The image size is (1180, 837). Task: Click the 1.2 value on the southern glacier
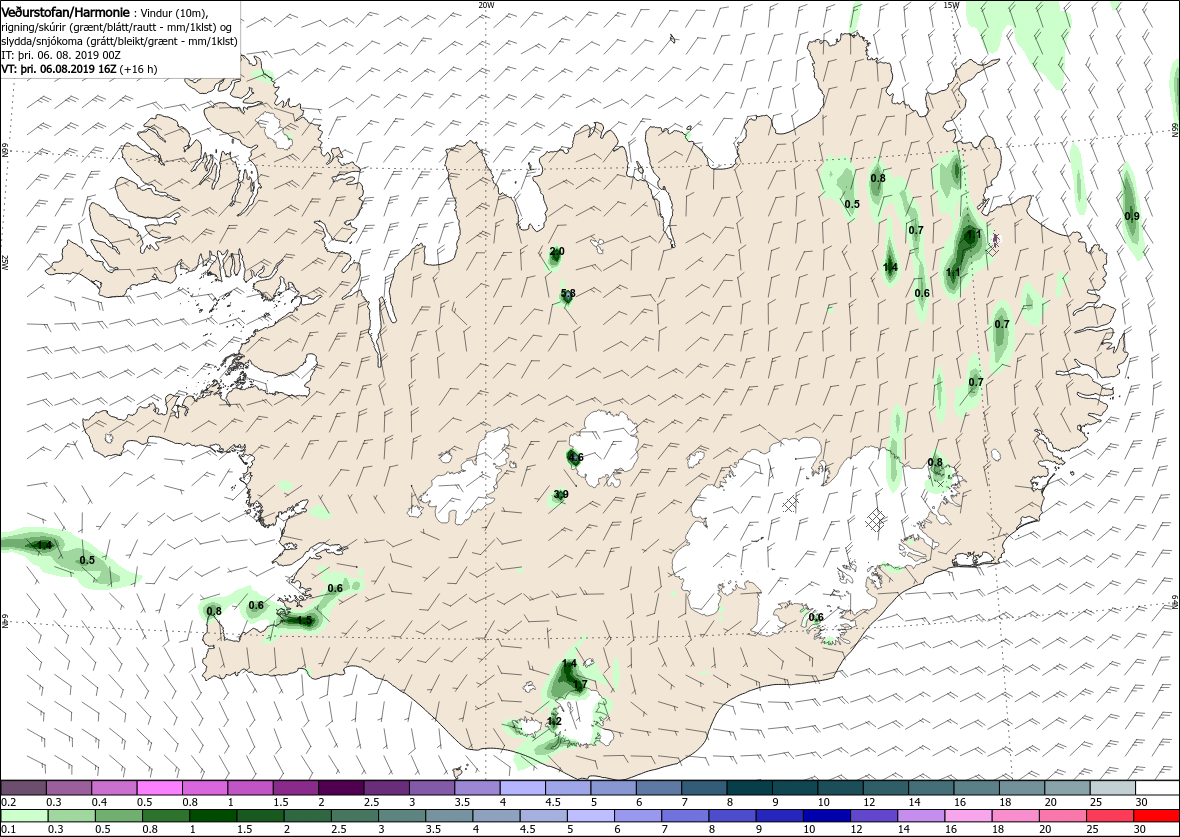coord(555,721)
